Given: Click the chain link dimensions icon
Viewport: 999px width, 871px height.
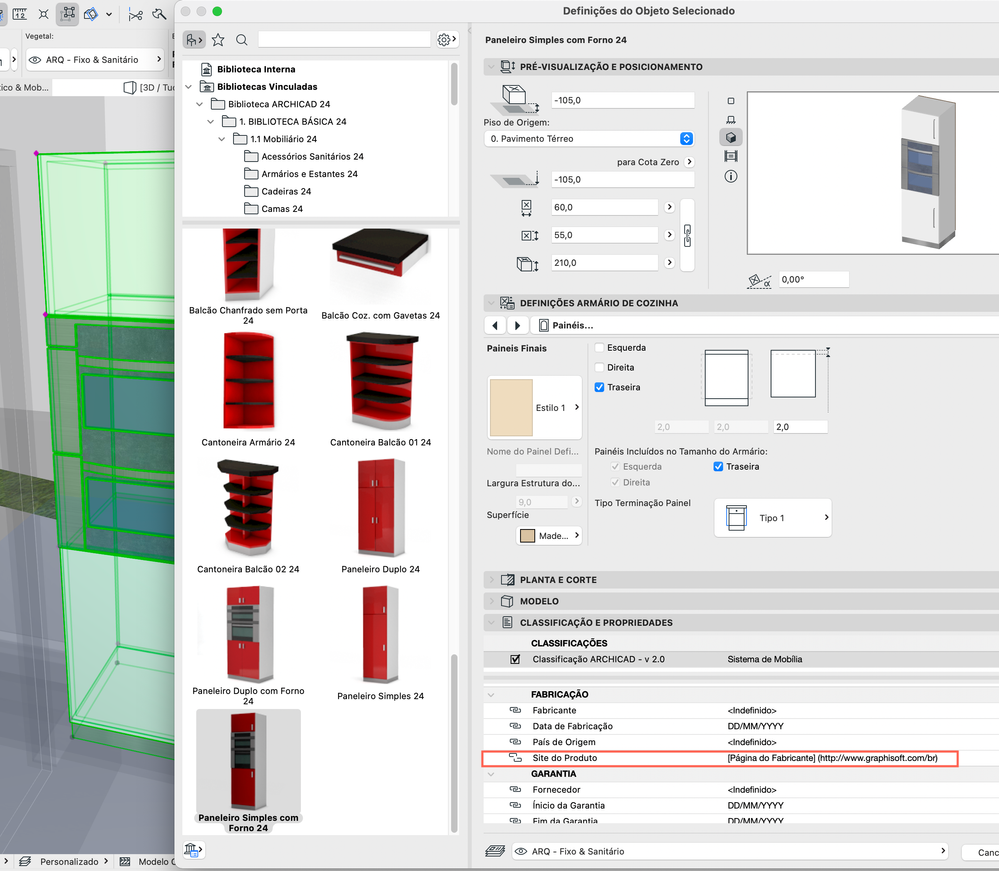Looking at the screenshot, I should point(686,235).
